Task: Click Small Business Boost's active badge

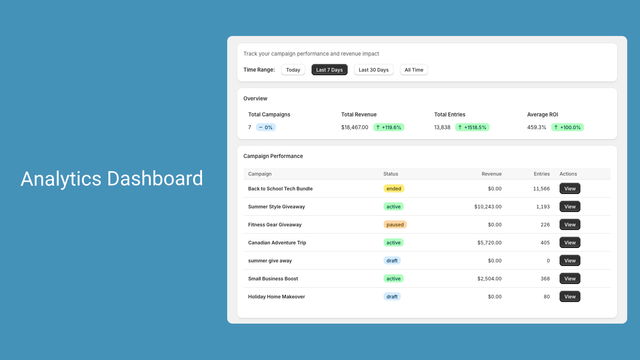Action: click(393, 278)
